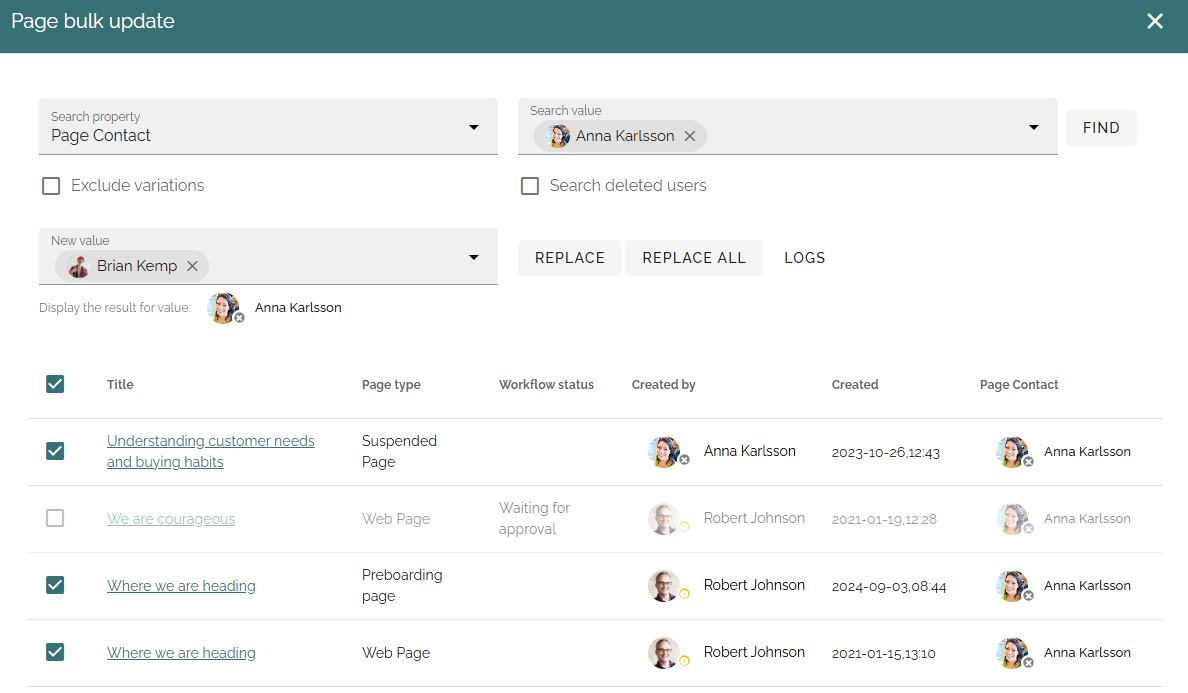Click Brian Kemp avatar in New value chip
Screen dimensions: 1188x693
(x=79, y=266)
